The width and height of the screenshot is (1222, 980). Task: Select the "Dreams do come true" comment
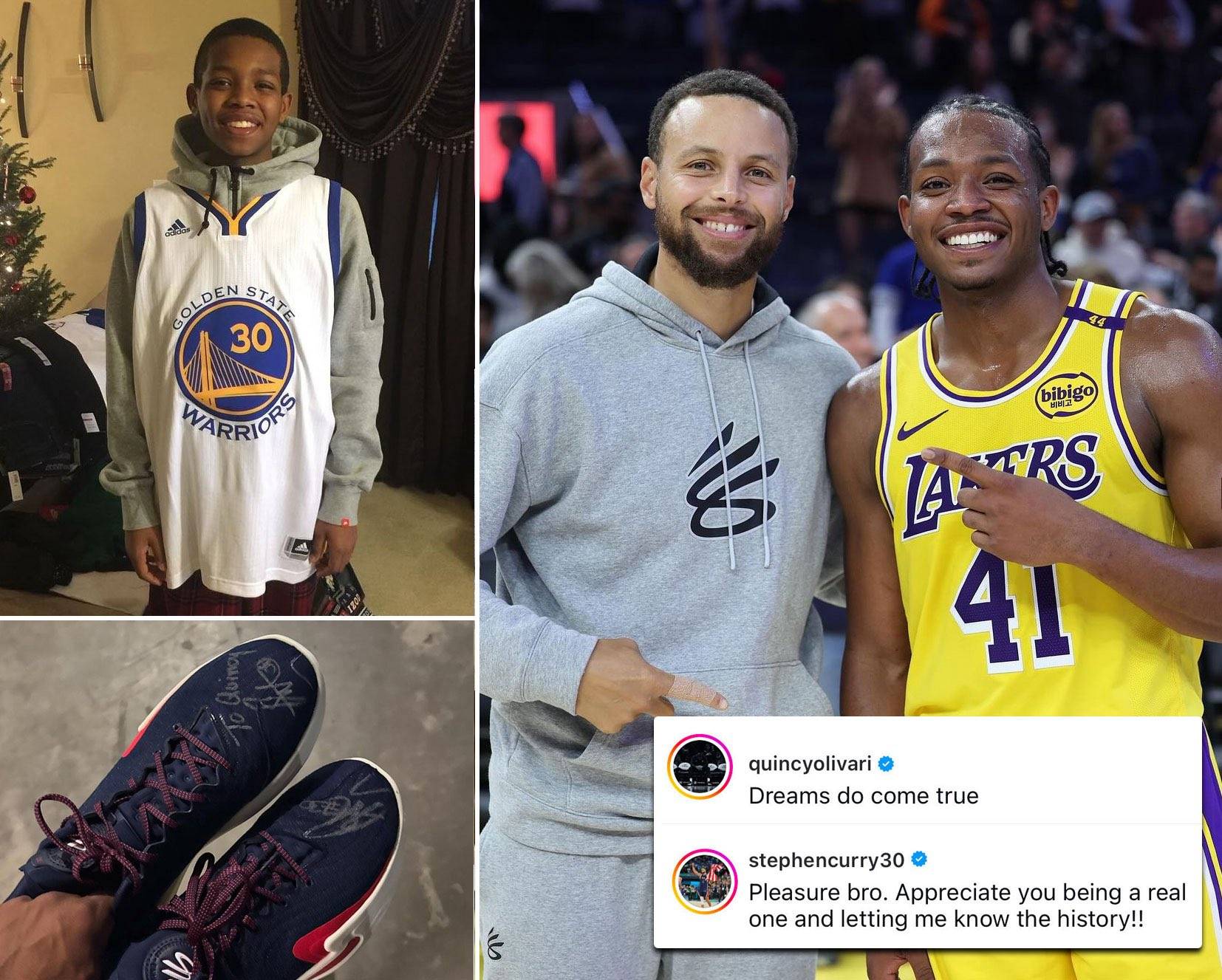tap(863, 796)
